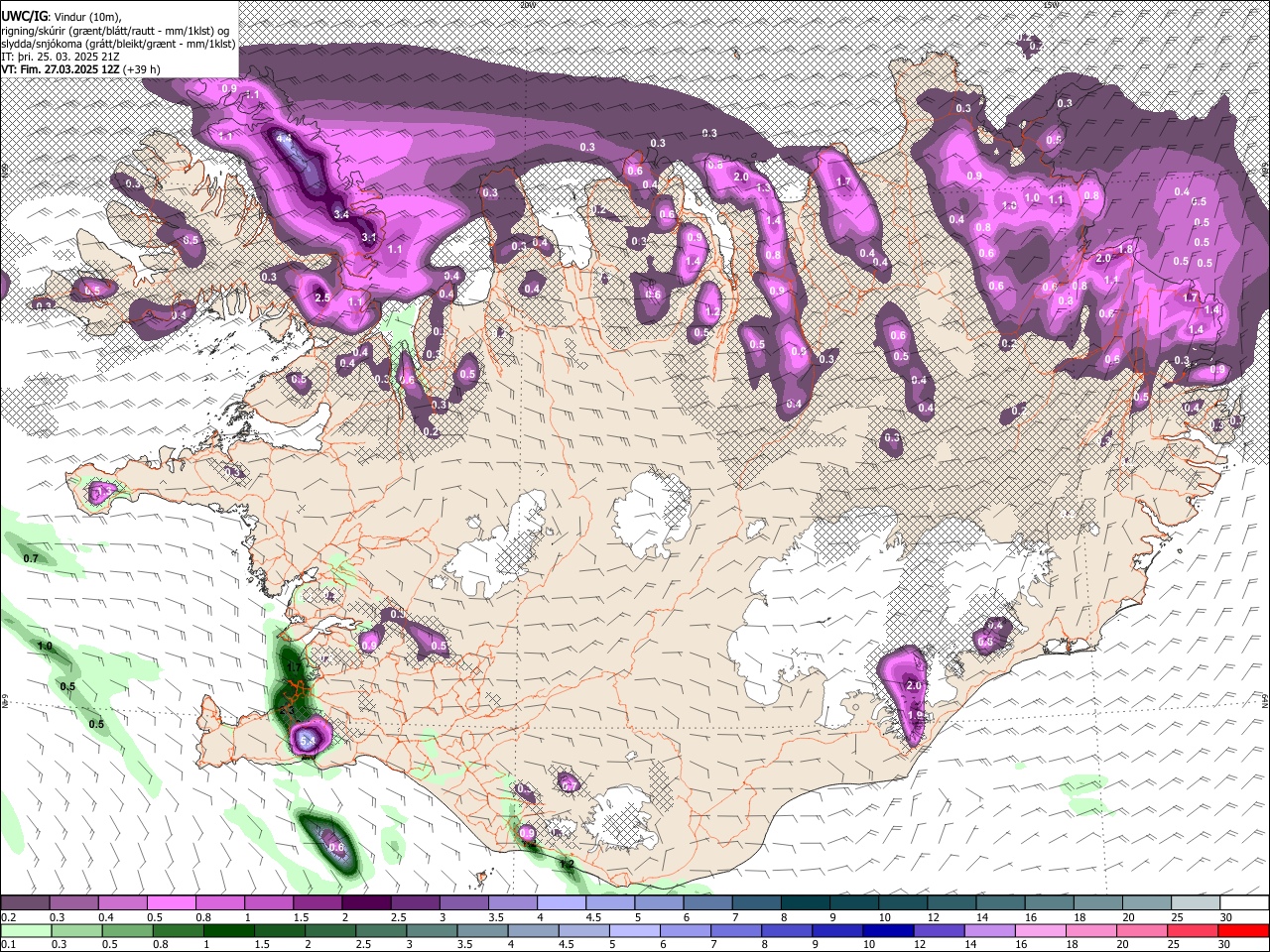Click the bright pink 0.5–0.8 snow legend swatch
This screenshot has width=1270, height=952.
tap(171, 903)
